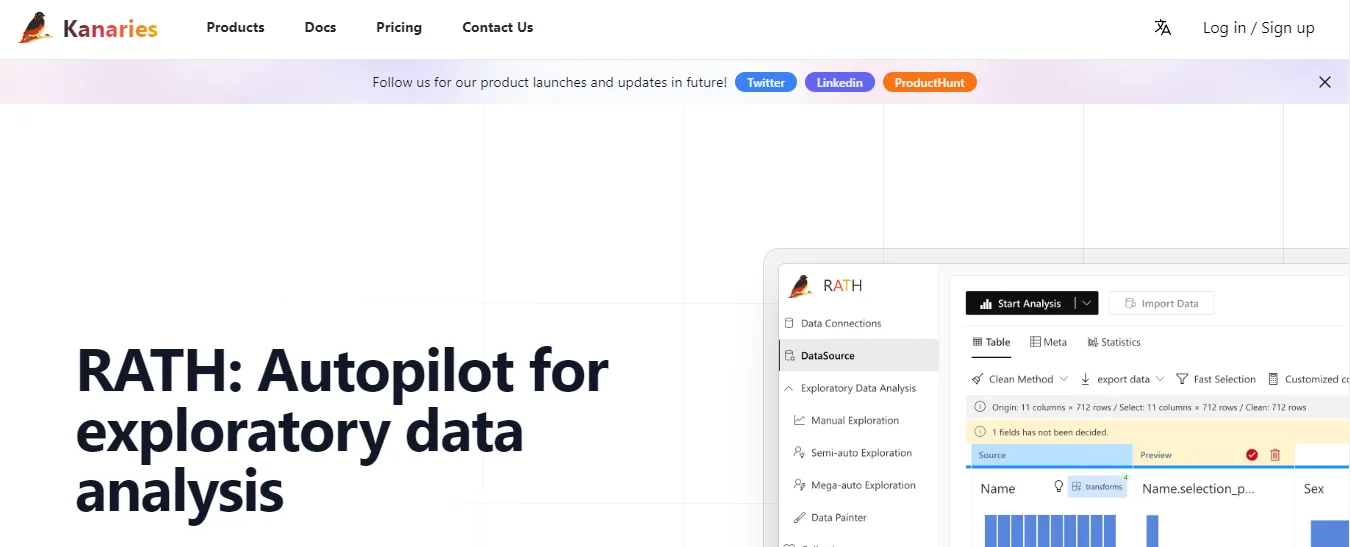Switch to the Meta tab

[1048, 342]
